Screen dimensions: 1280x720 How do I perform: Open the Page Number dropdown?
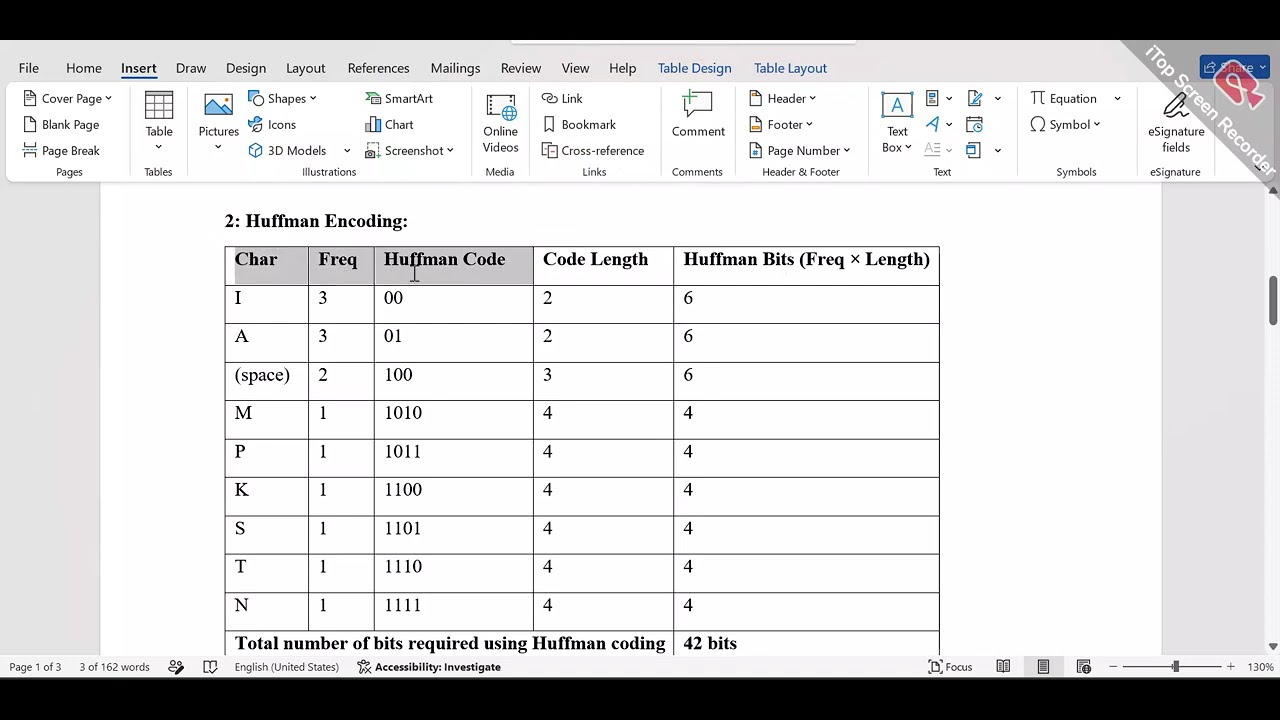(x=800, y=150)
